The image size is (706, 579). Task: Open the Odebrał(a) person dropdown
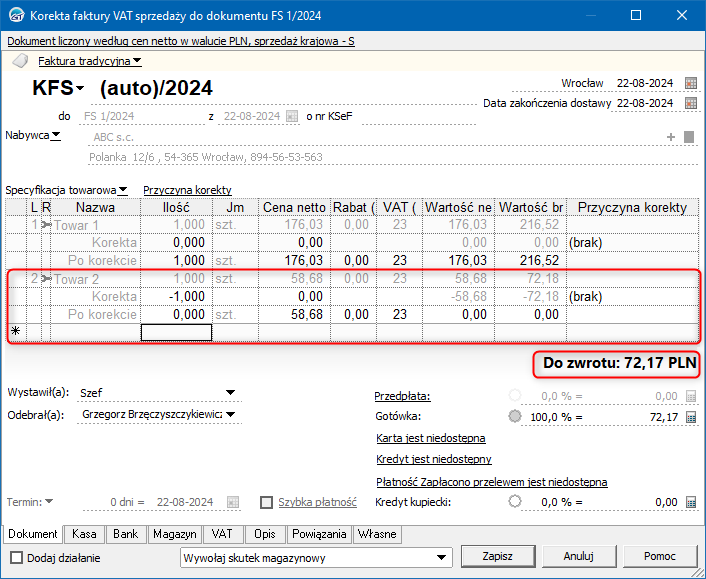coord(231,414)
